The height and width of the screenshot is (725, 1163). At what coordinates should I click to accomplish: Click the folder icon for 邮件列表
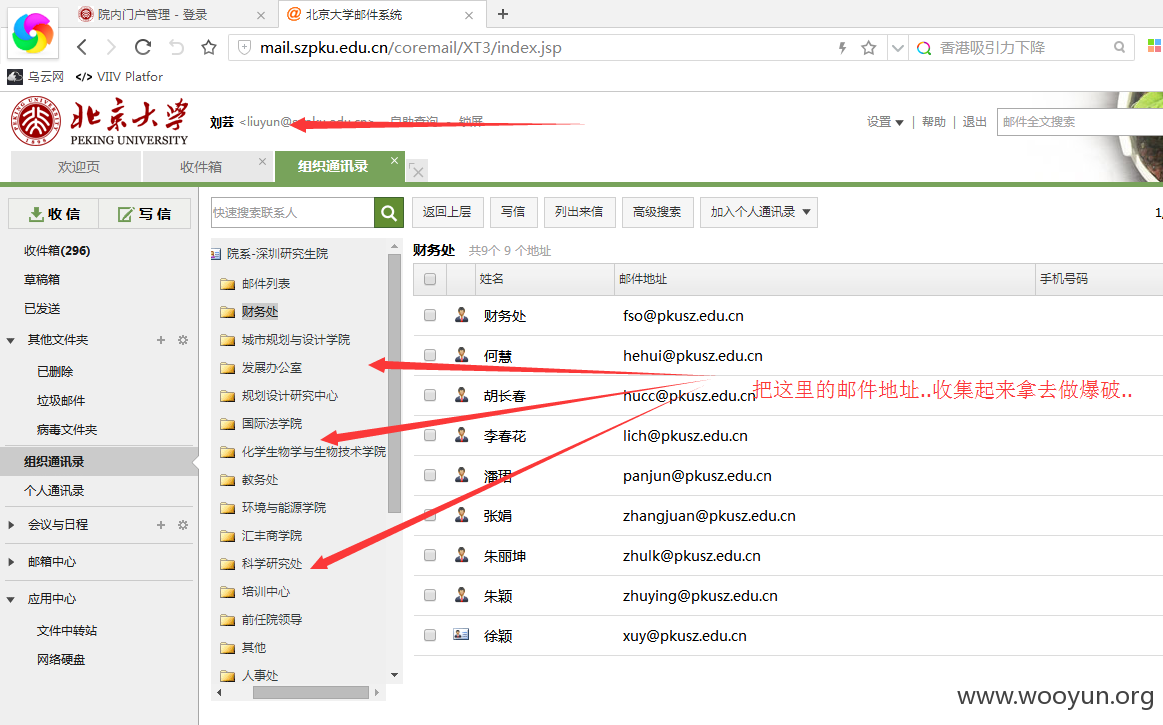[x=227, y=284]
